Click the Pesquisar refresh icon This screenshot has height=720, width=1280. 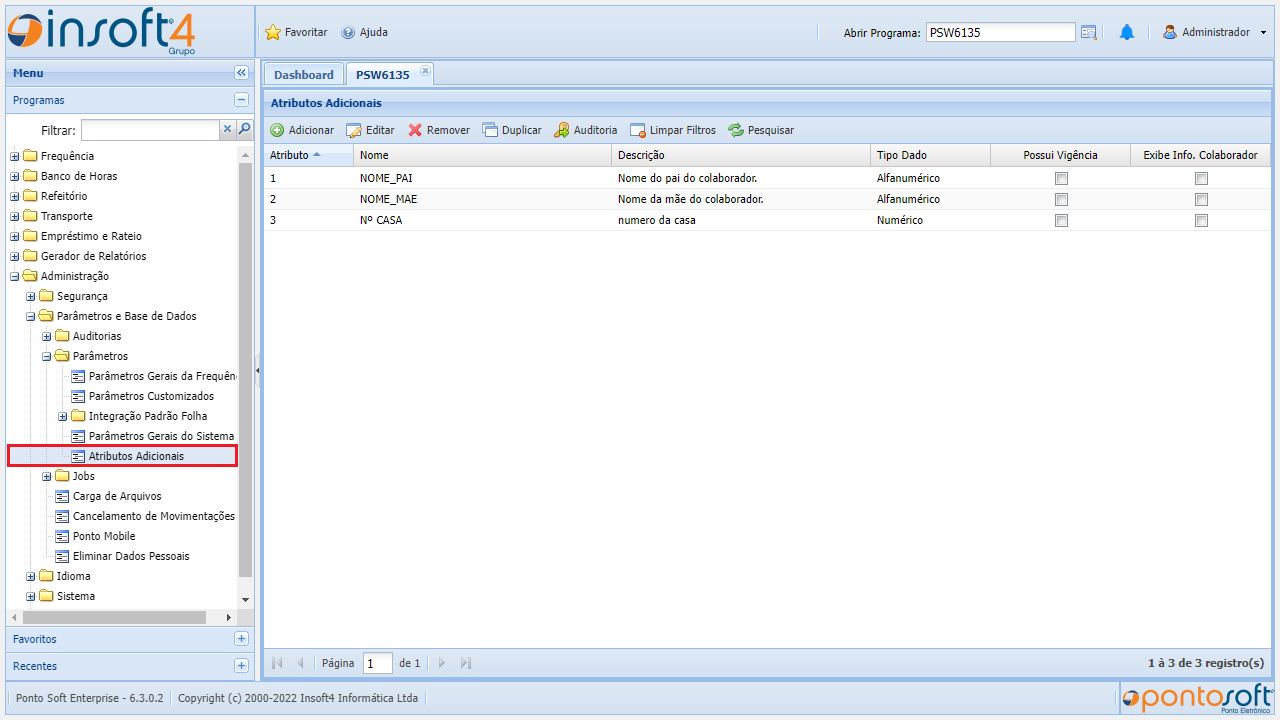click(736, 130)
